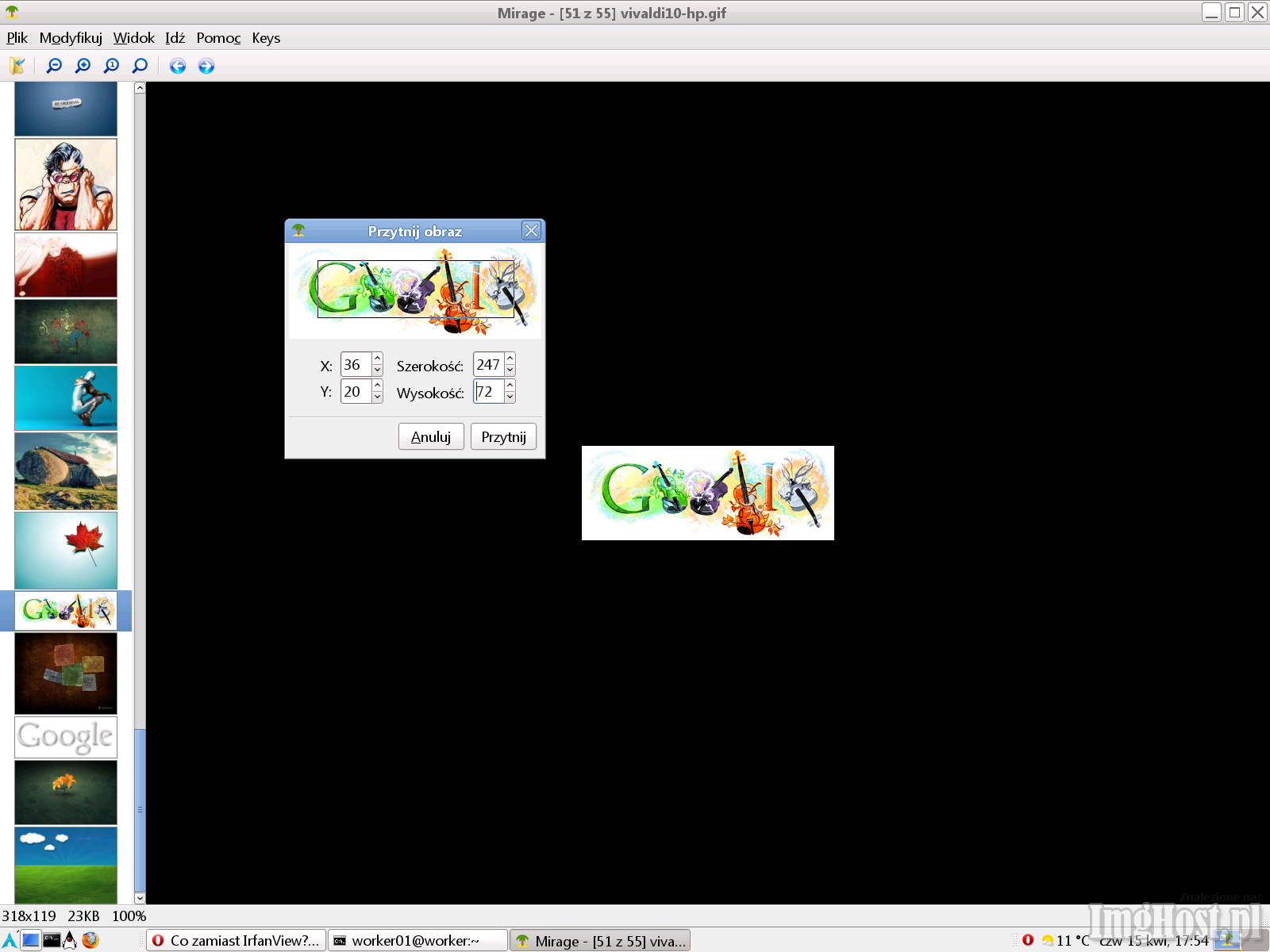Select the grey Google logo thumbnail
Image resolution: width=1270 pixels, height=952 pixels.
[x=66, y=738]
